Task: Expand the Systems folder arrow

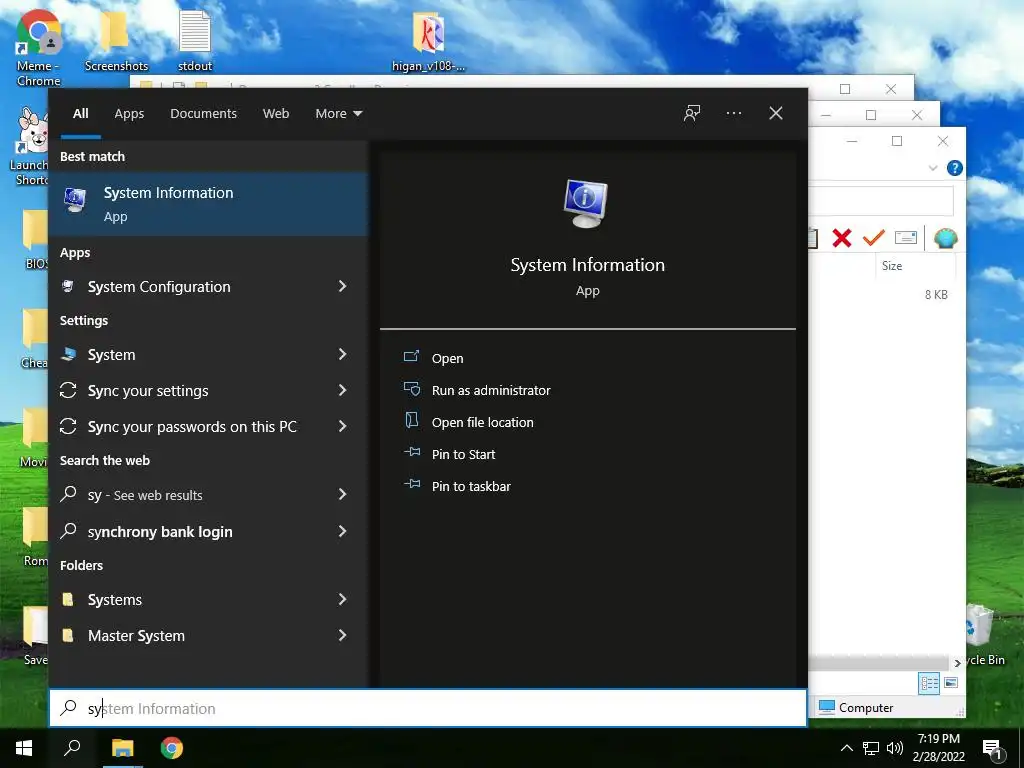Action: coord(342,599)
